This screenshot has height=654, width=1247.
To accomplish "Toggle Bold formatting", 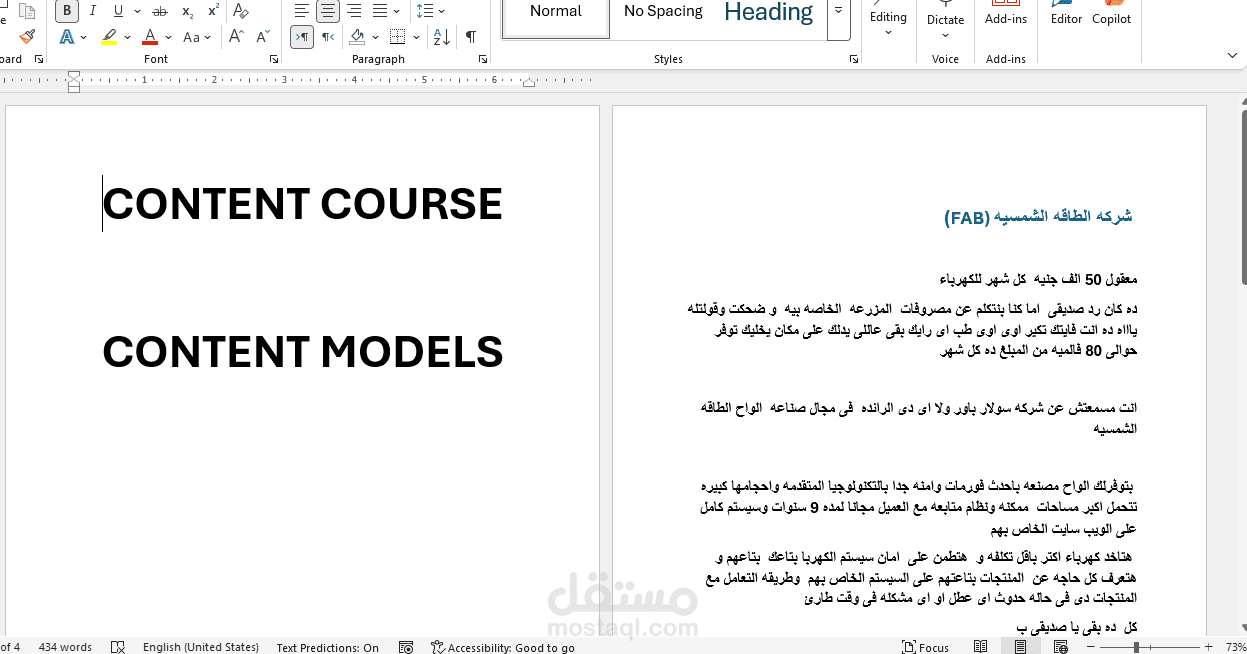I will coord(67,11).
